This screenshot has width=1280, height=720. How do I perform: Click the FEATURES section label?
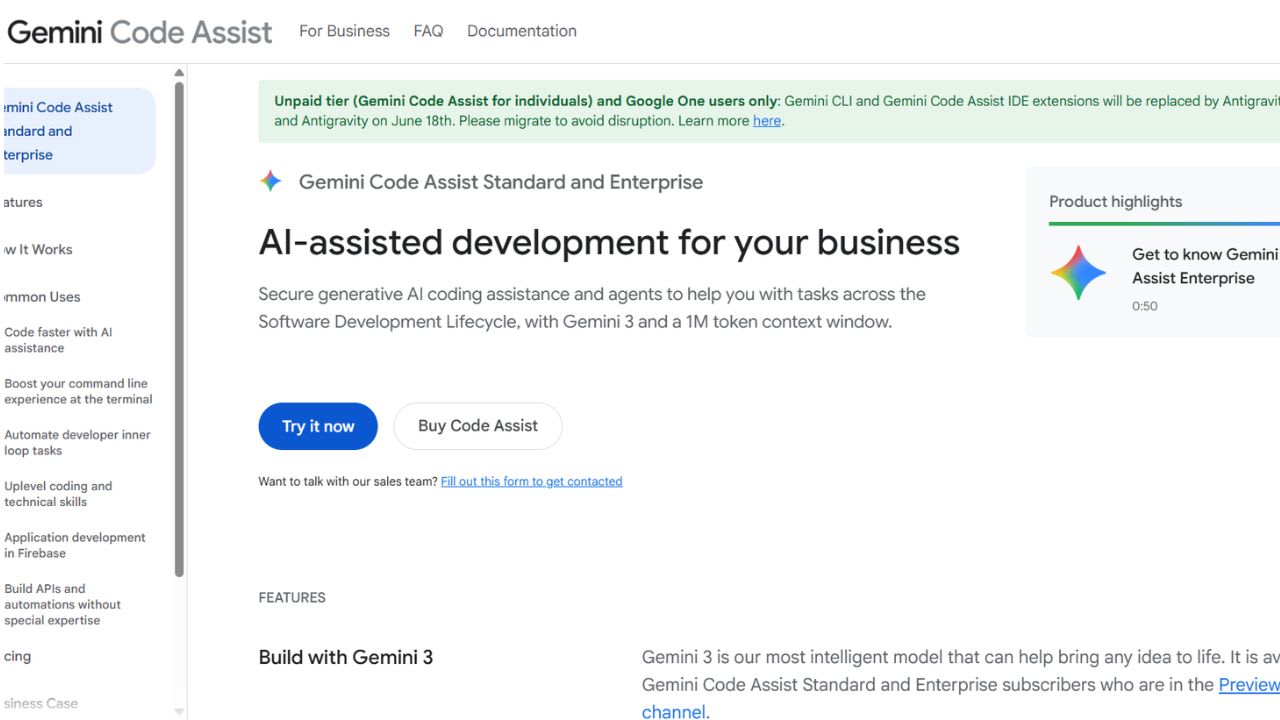pos(292,598)
